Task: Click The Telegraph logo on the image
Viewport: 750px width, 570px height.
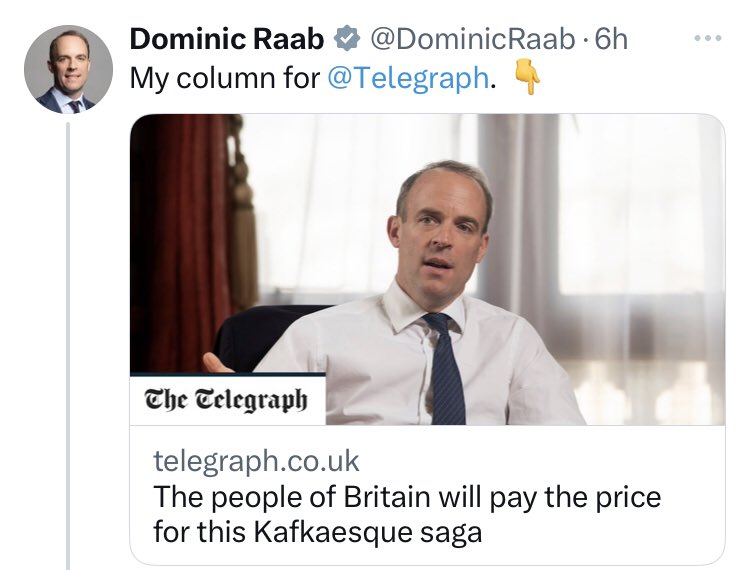Action: tap(226, 400)
